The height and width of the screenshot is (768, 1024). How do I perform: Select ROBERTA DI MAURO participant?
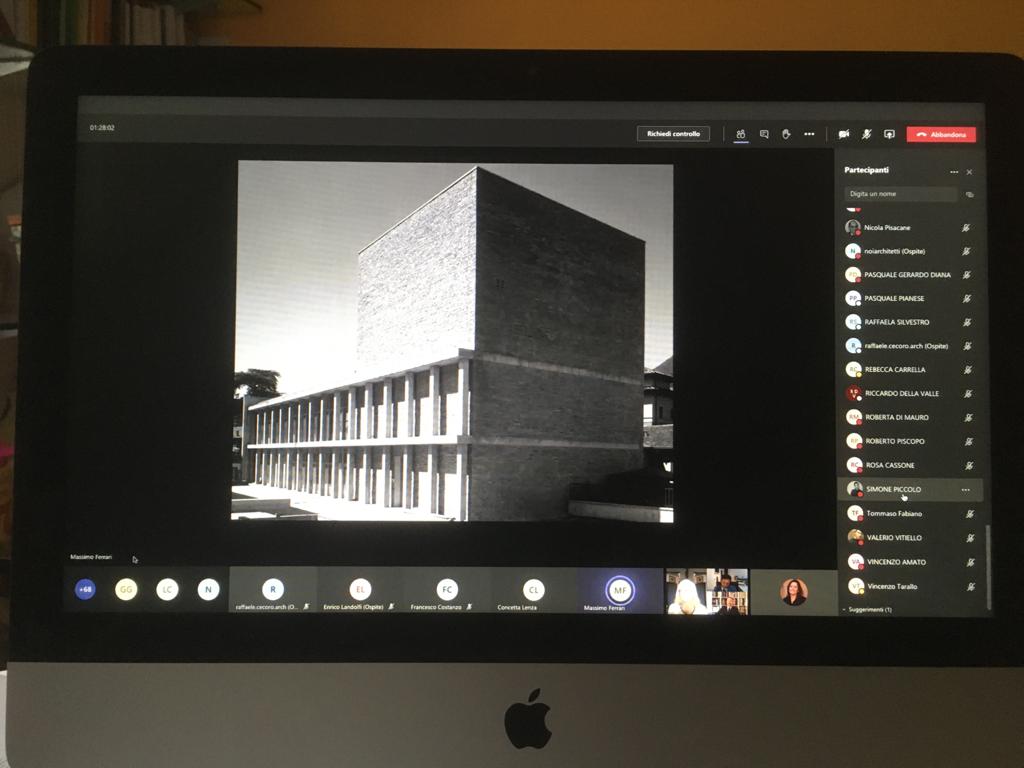pos(910,417)
